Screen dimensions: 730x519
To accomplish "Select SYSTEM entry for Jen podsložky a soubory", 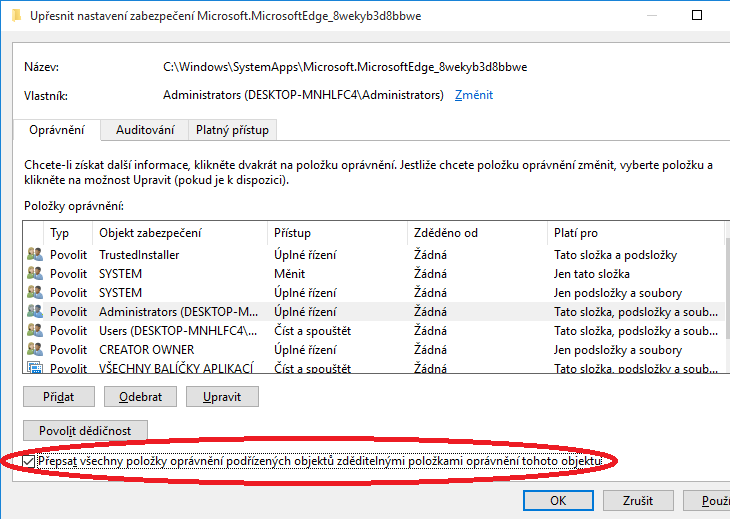I will (x=374, y=293).
